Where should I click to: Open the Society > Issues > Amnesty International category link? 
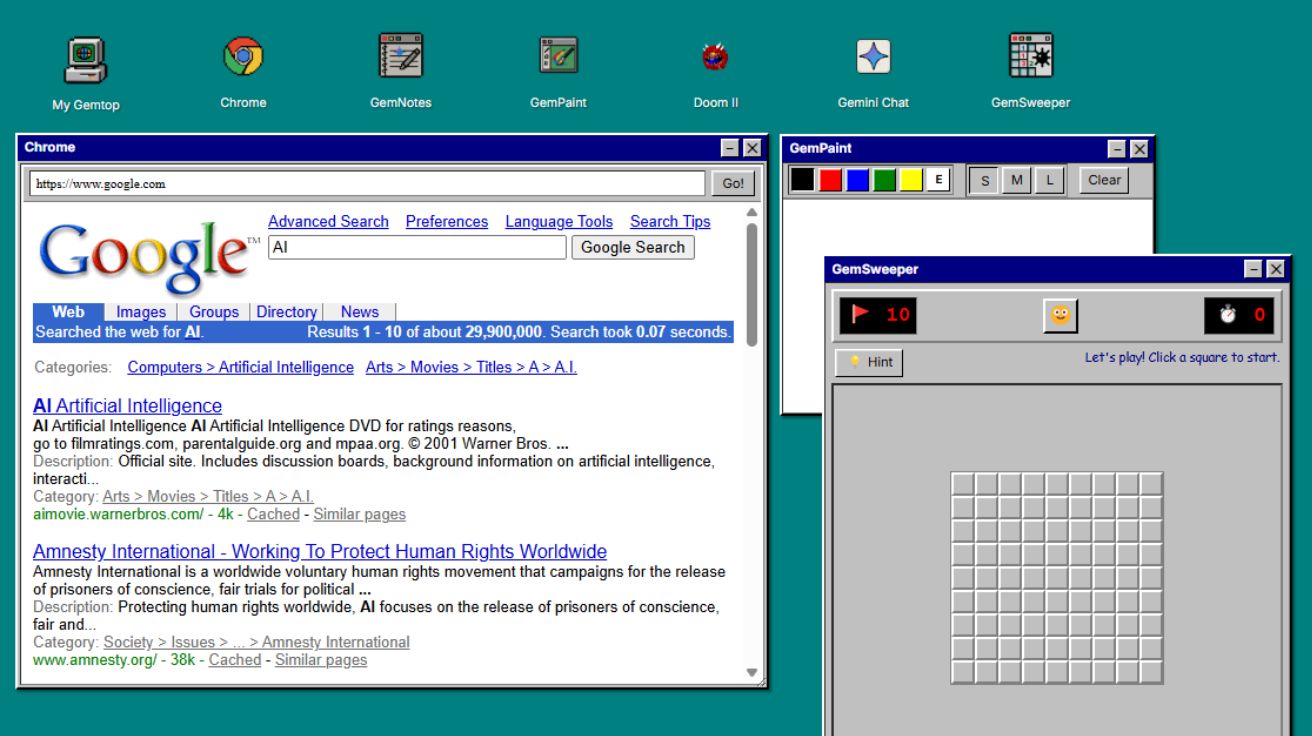click(256, 642)
